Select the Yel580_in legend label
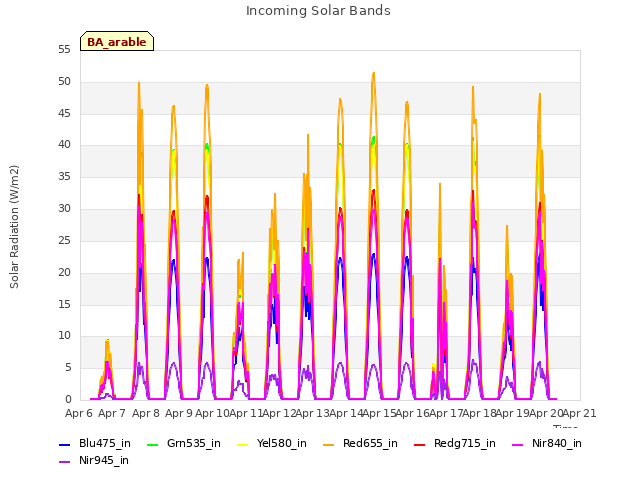 (282, 444)
